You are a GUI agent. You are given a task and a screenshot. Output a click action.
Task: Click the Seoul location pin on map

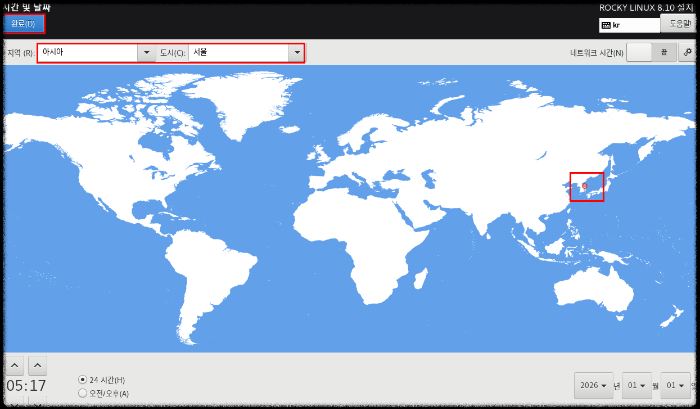pyautogui.click(x=584, y=186)
